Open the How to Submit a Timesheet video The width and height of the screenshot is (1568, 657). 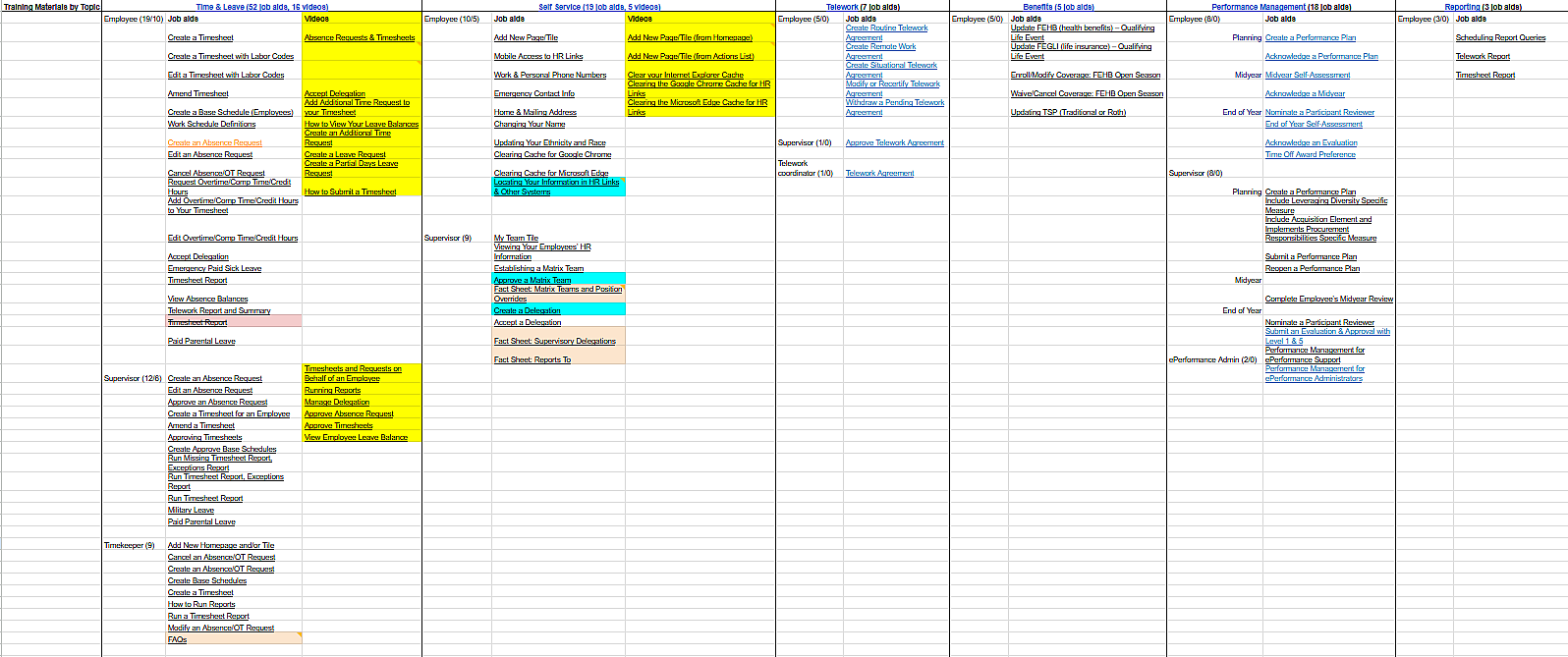pyautogui.click(x=350, y=192)
